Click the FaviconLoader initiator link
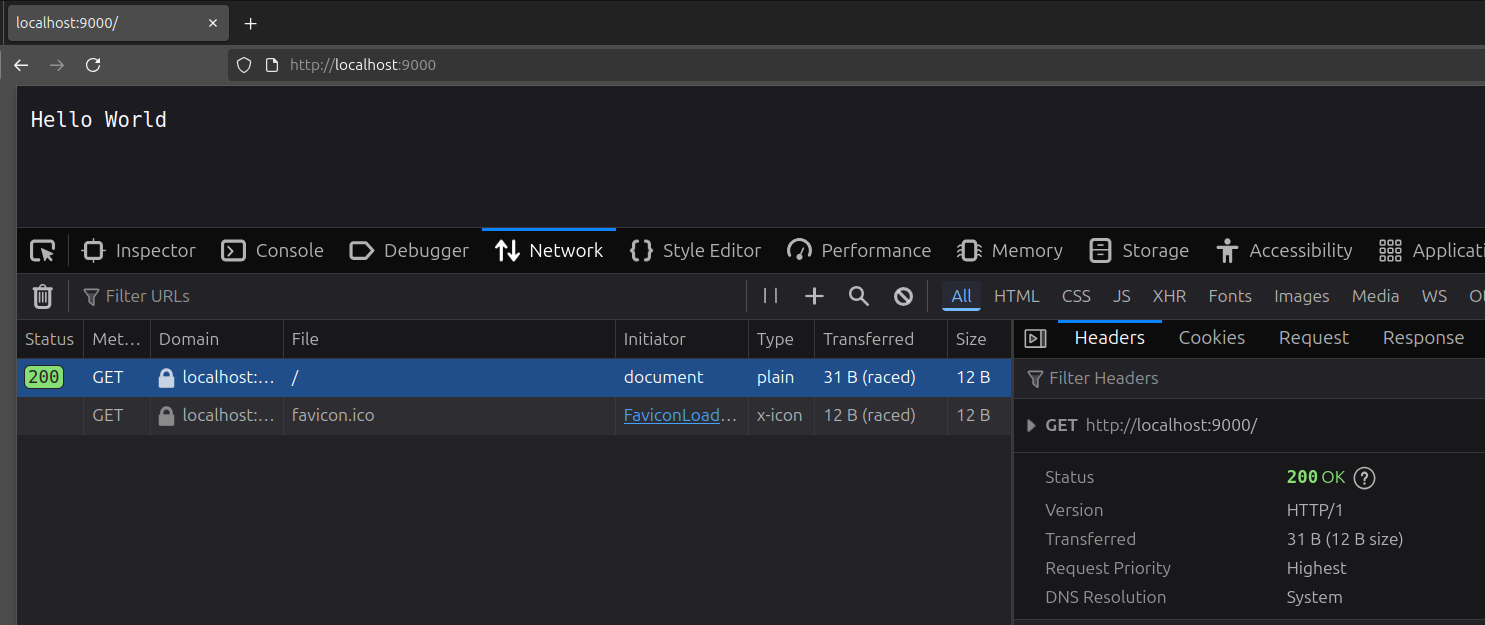The height and width of the screenshot is (625, 1485). 680,415
